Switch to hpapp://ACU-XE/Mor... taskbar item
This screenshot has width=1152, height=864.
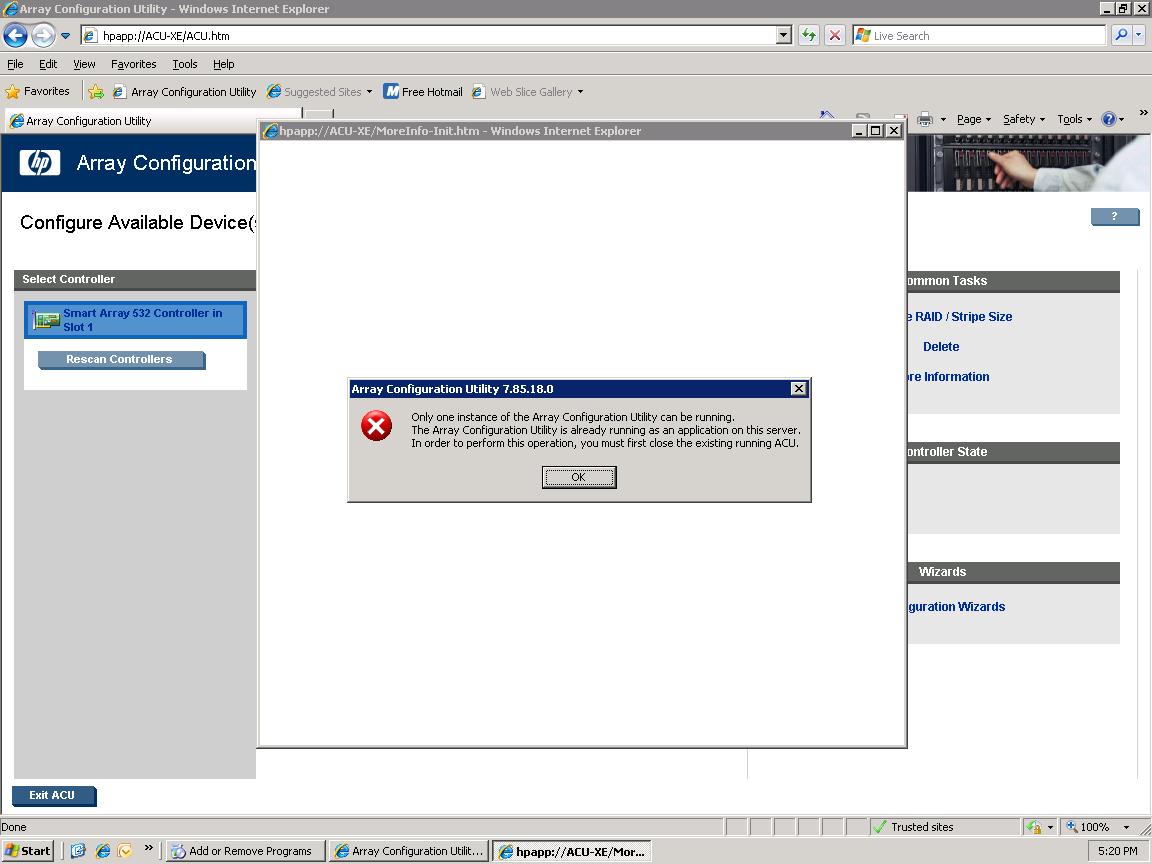click(572, 851)
